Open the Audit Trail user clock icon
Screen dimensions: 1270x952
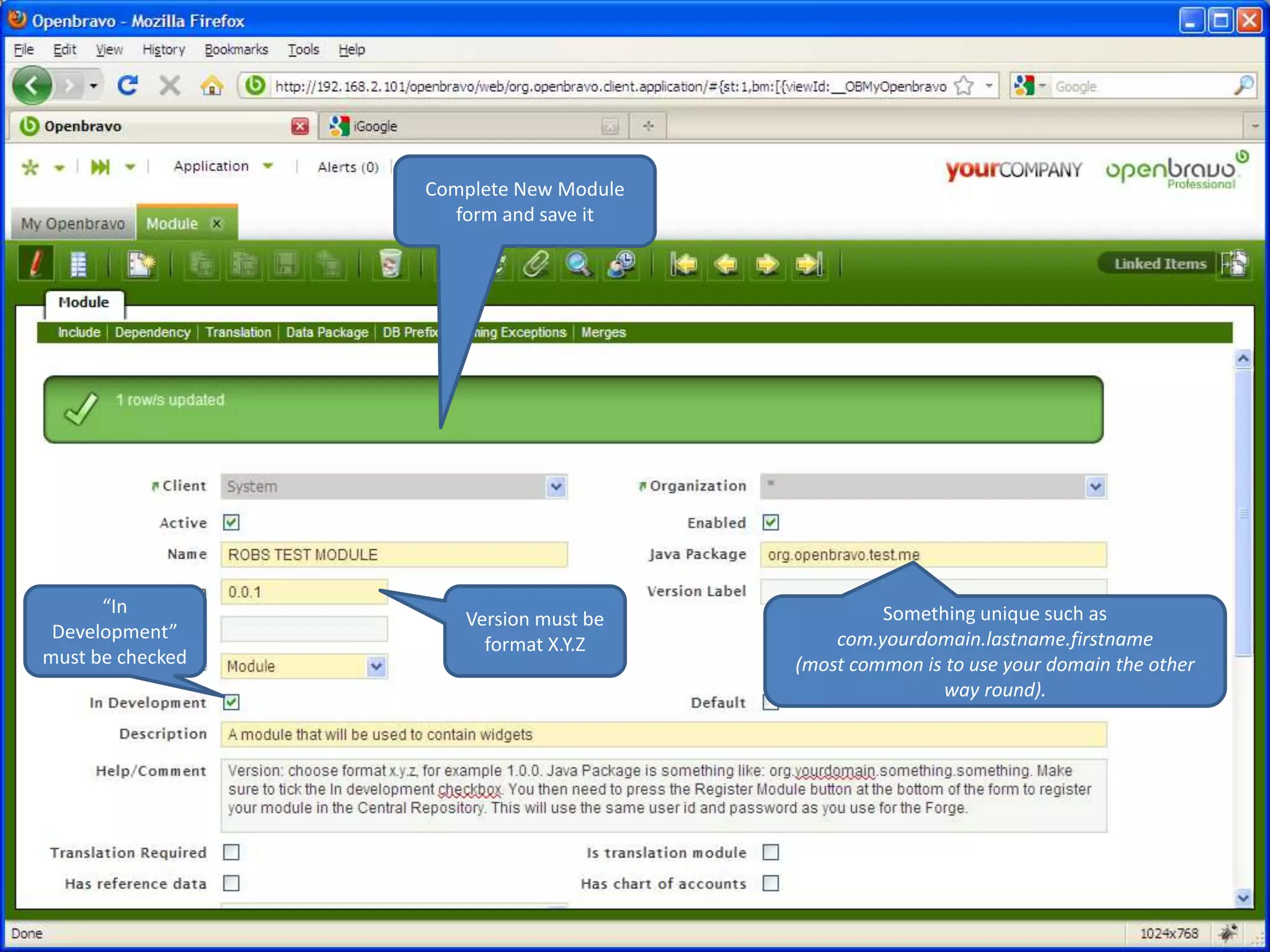point(621,265)
